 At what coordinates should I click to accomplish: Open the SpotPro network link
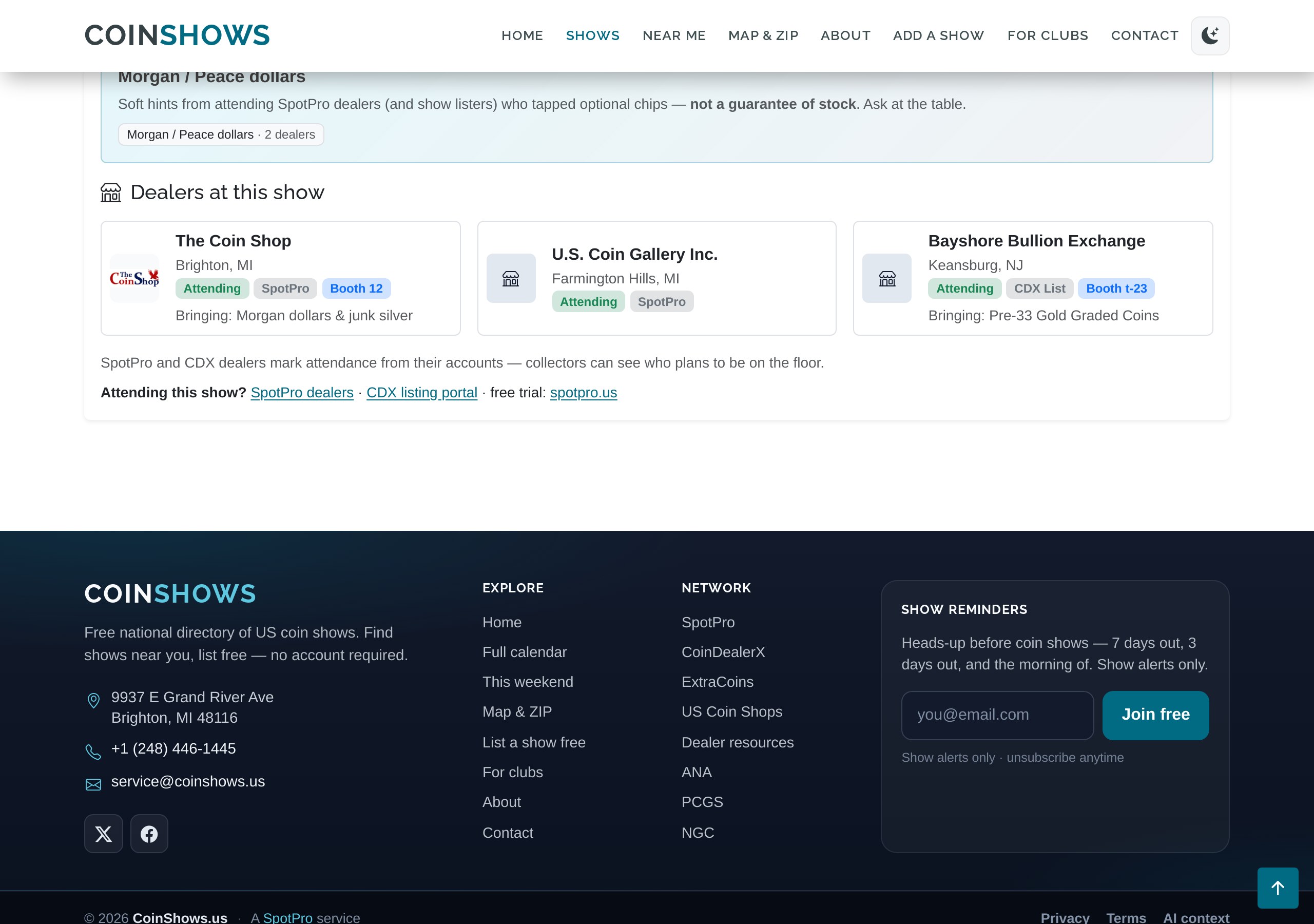point(708,622)
